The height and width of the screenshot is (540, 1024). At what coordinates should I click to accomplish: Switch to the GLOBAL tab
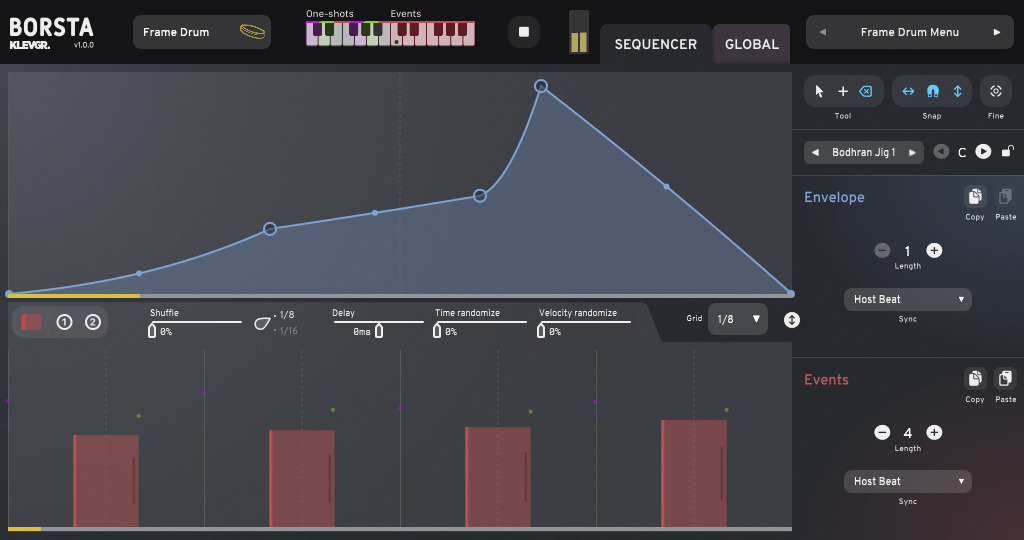click(752, 44)
